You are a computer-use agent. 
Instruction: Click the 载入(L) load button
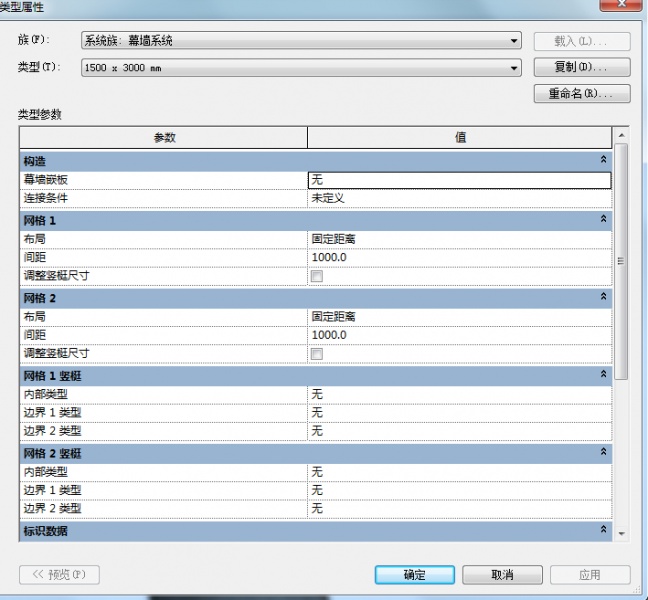point(582,41)
